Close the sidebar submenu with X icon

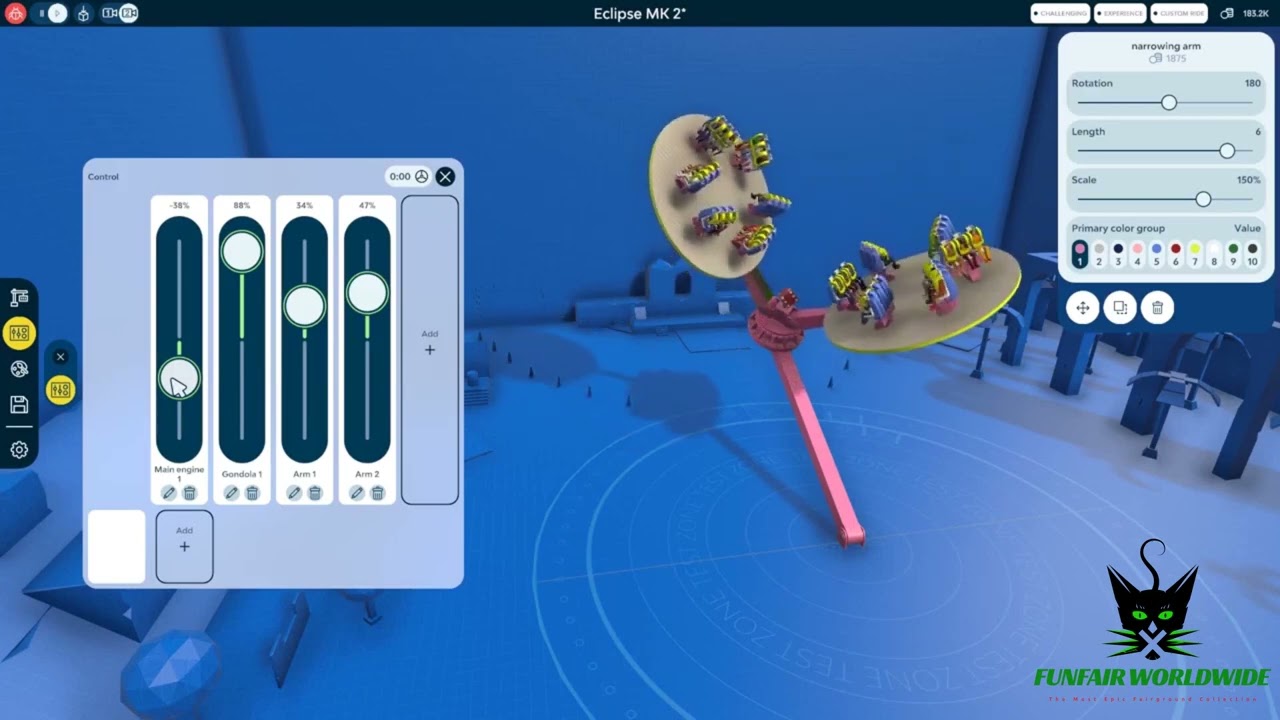pos(60,357)
